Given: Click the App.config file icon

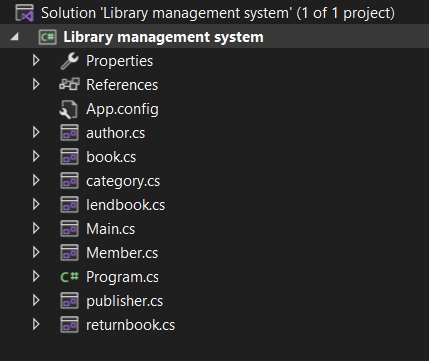Looking at the screenshot, I should (x=69, y=109).
